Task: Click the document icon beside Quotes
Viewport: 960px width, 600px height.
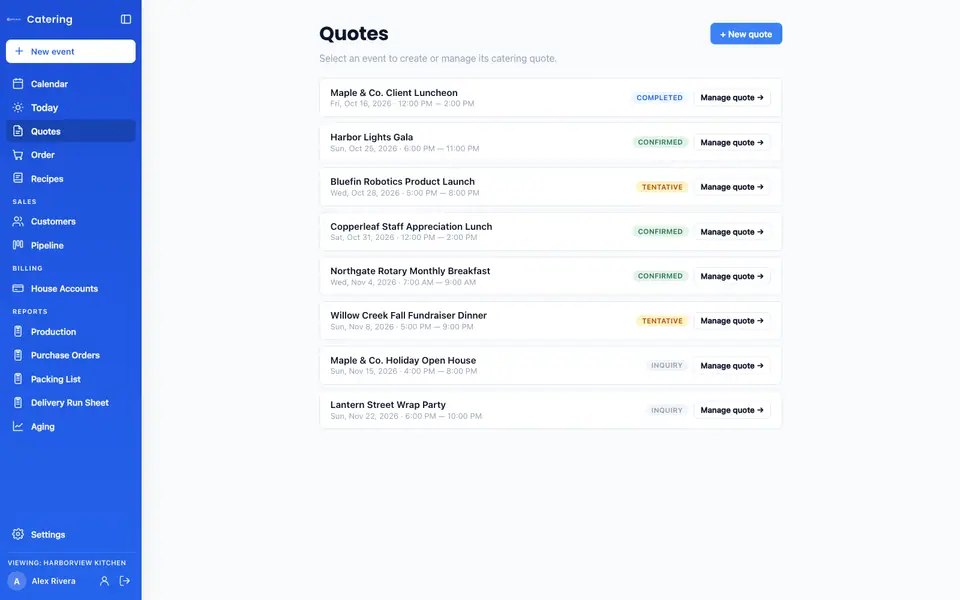Action: click(x=18, y=131)
